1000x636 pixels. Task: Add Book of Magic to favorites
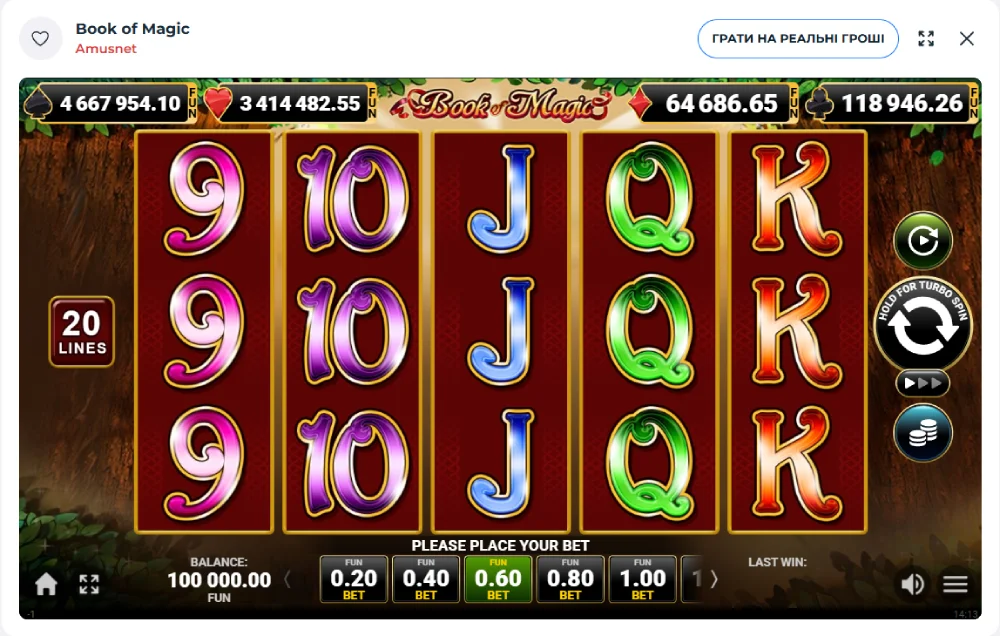click(x=40, y=39)
